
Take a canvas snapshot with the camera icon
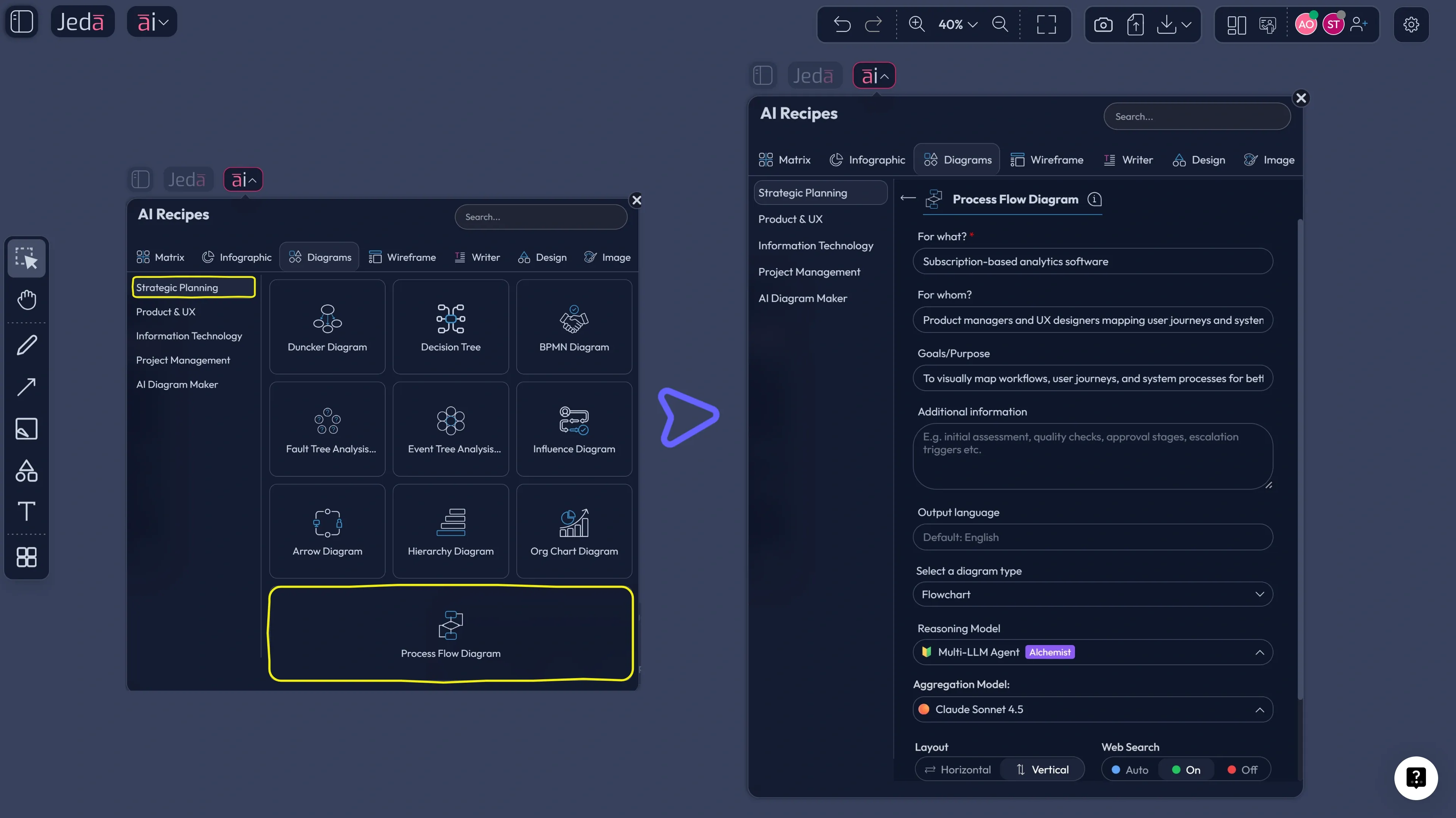(x=1103, y=24)
